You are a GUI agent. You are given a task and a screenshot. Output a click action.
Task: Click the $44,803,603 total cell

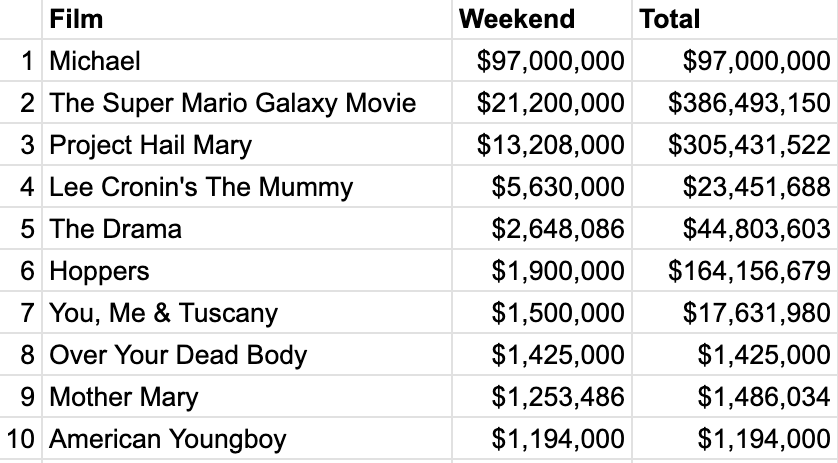tap(735, 229)
